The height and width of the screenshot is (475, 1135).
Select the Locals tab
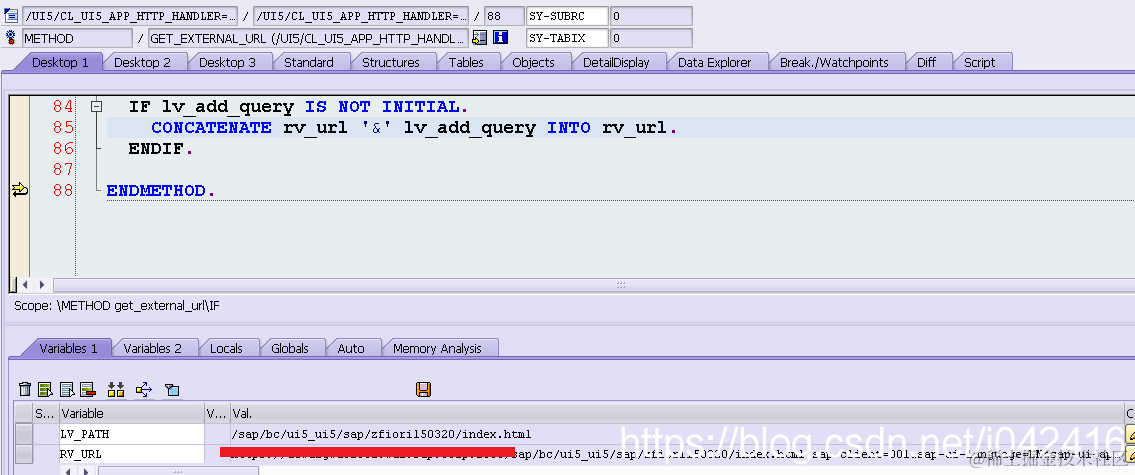tap(226, 348)
